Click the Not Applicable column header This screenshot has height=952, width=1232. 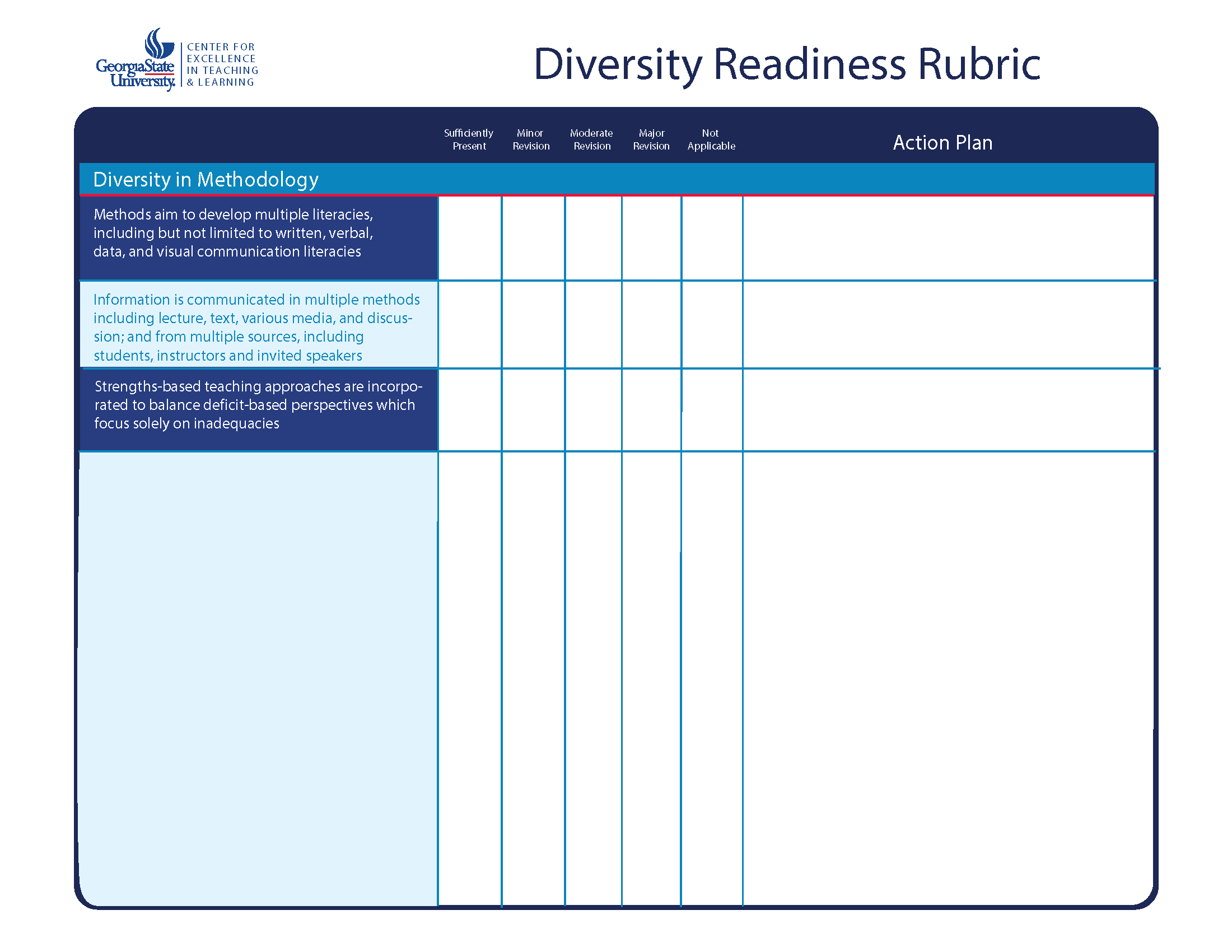[711, 139]
